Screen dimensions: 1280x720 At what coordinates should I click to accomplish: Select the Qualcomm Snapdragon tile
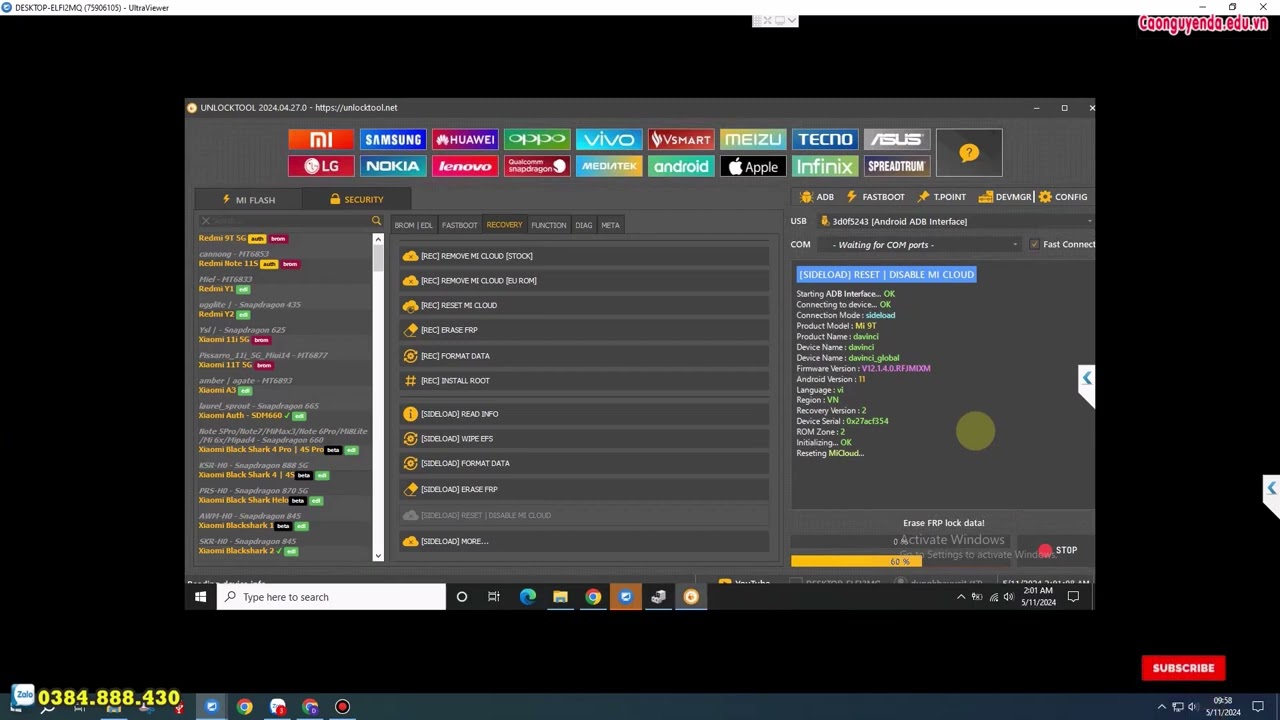[x=537, y=167]
